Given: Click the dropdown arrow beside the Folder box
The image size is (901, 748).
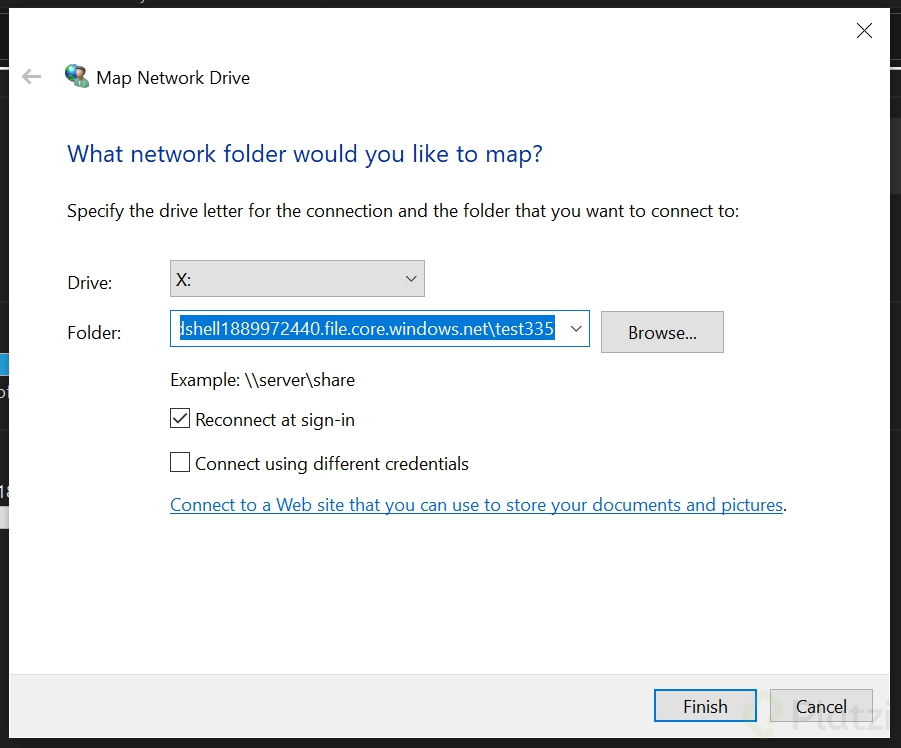Looking at the screenshot, I should 575,328.
